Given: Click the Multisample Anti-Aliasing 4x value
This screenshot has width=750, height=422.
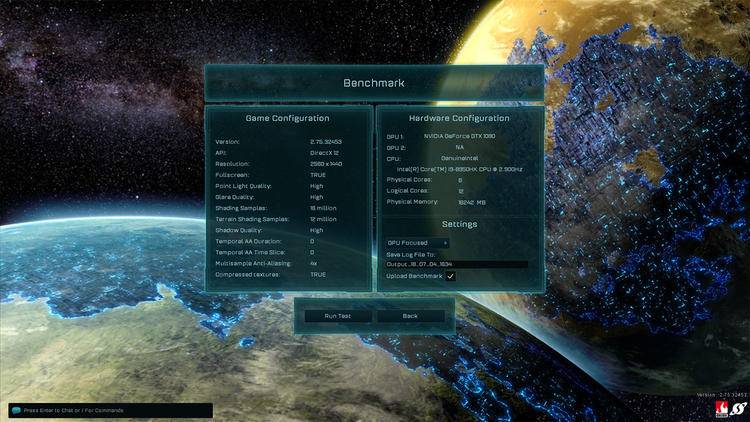Looking at the screenshot, I should point(313,263).
